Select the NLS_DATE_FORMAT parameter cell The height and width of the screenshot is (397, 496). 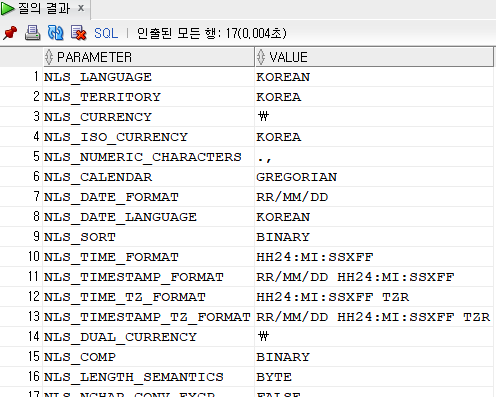[149, 197]
